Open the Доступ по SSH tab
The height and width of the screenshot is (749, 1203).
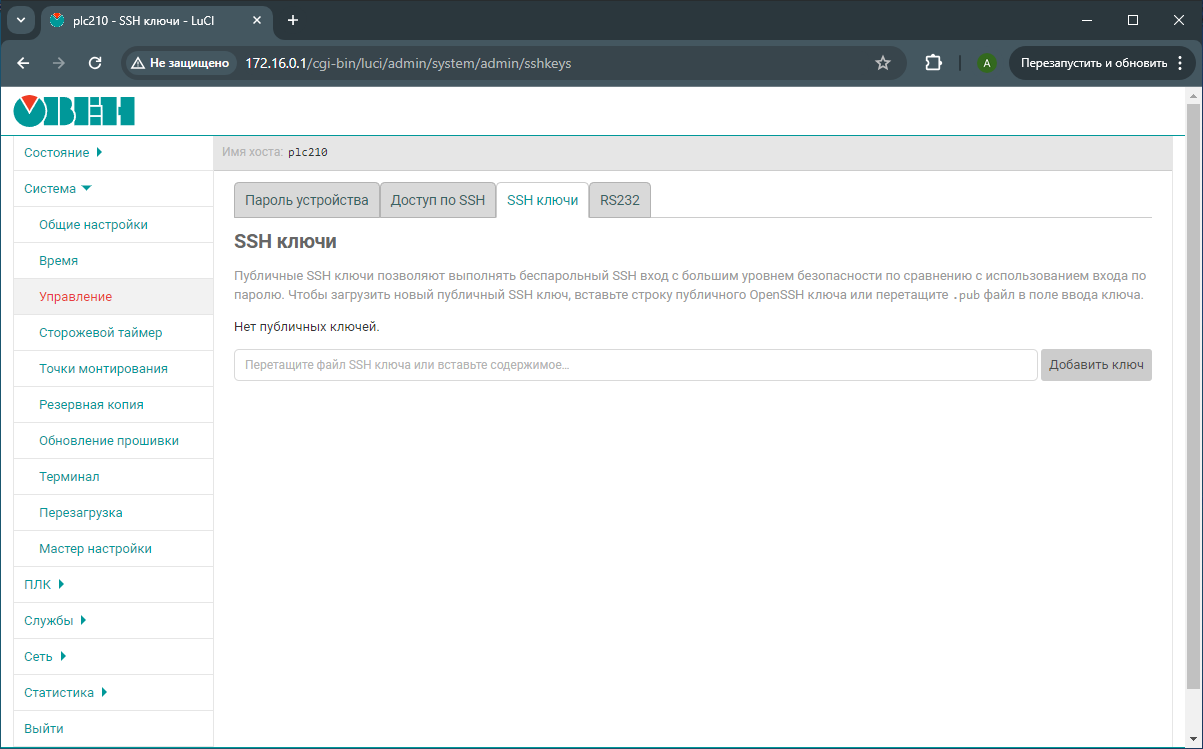[x=437, y=200]
